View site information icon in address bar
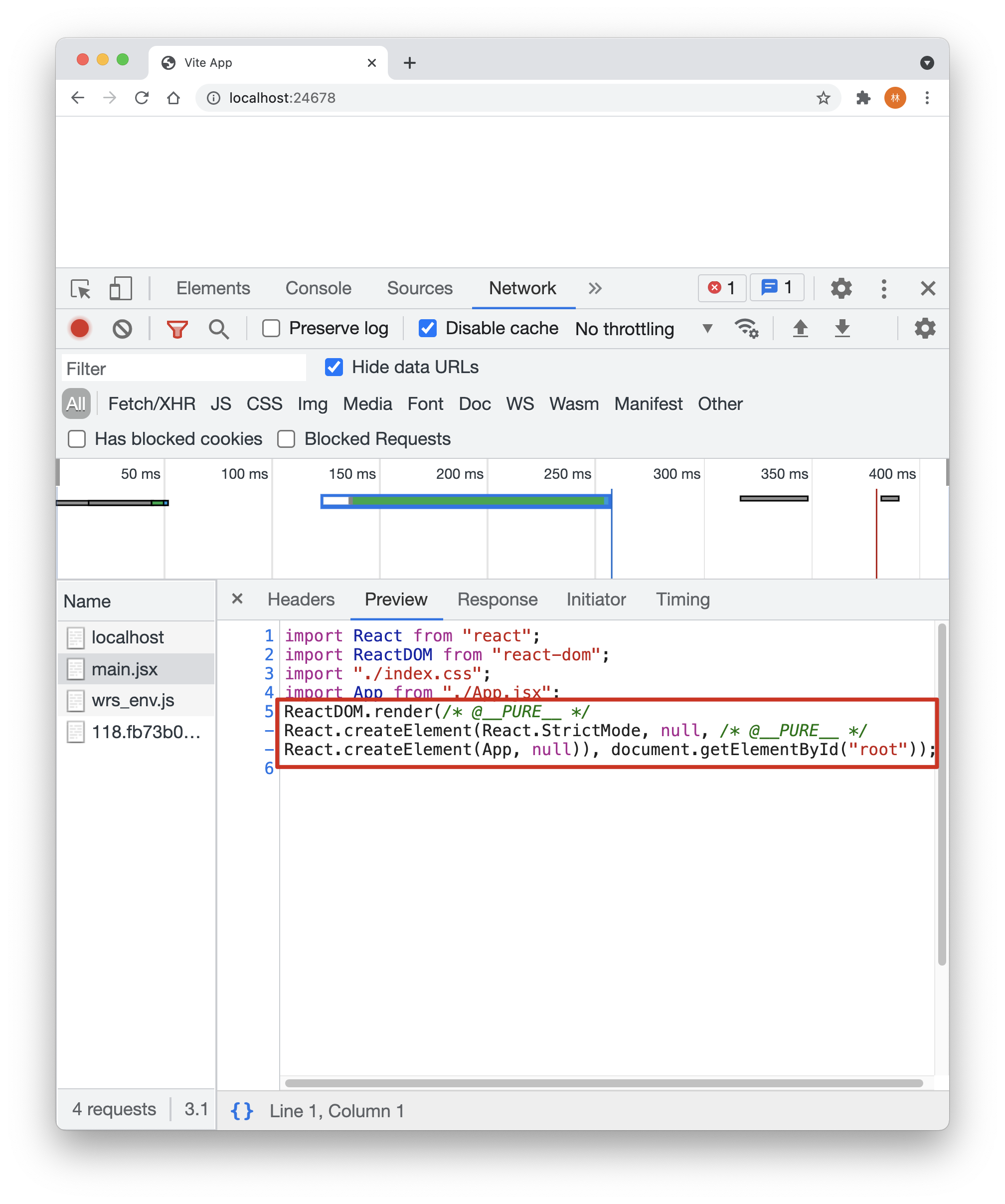Image resolution: width=1005 pixels, height=1204 pixels. [x=213, y=98]
